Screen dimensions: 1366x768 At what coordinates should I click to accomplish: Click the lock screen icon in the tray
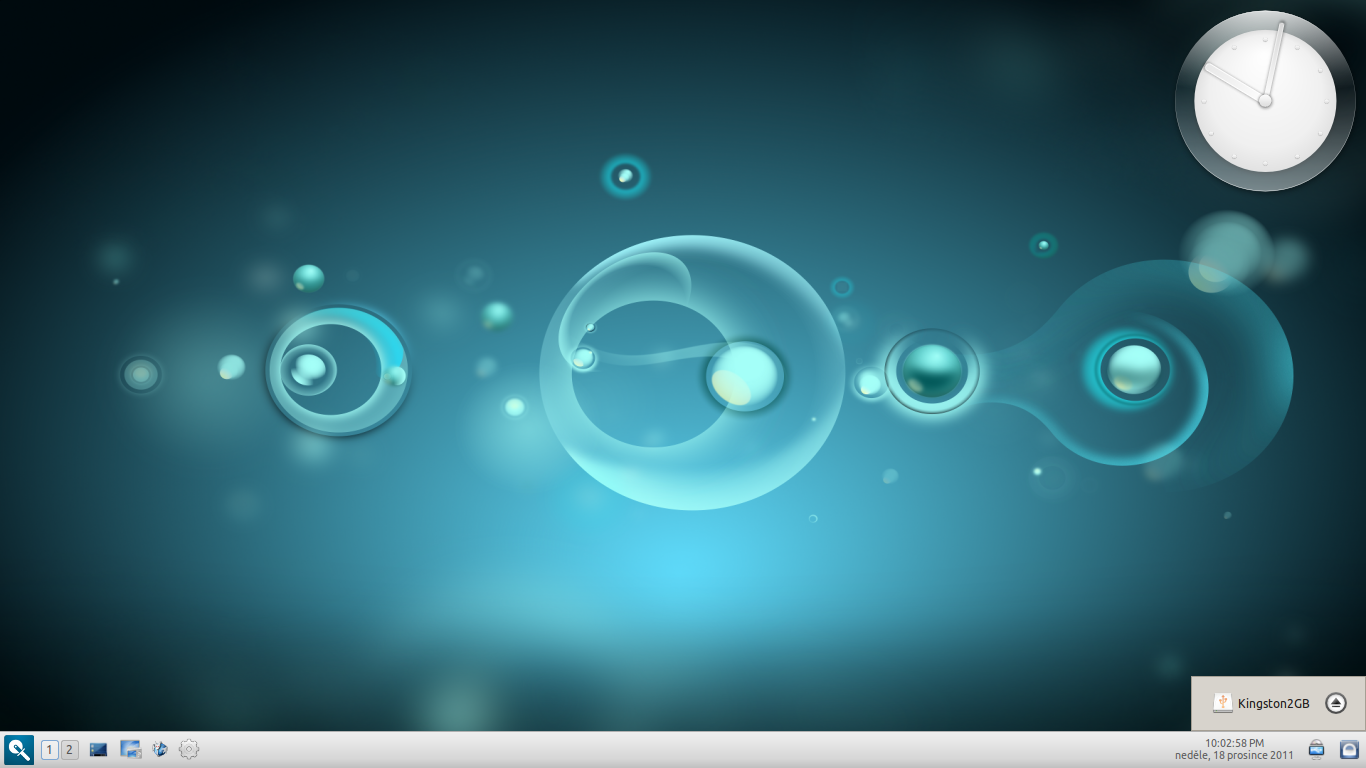coord(1348,749)
